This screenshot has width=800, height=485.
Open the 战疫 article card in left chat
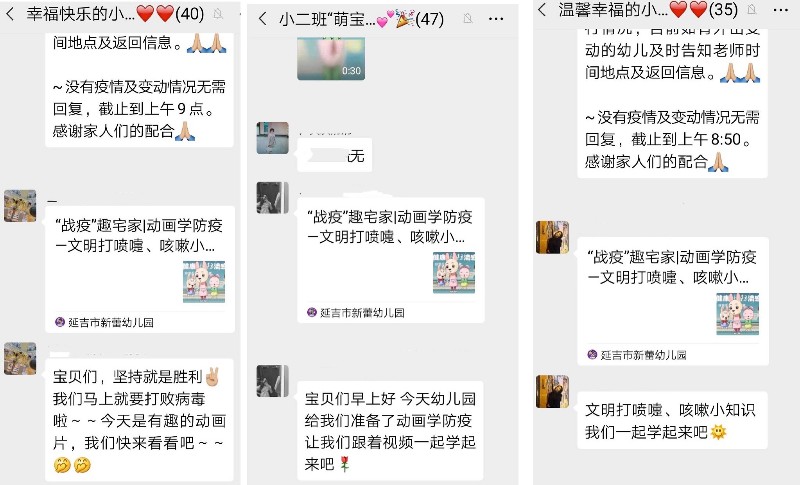(x=140, y=269)
